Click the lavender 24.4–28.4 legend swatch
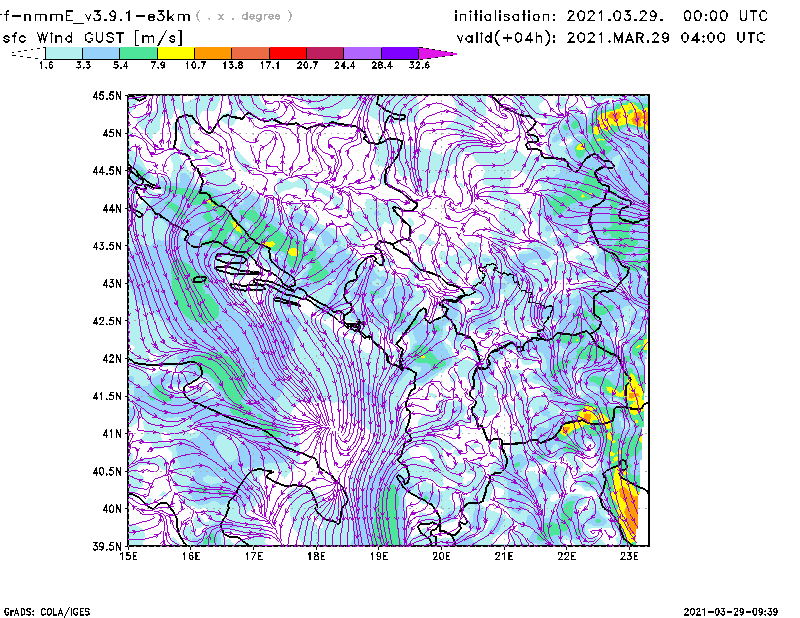The width and height of the screenshot is (800, 618). pos(362,53)
